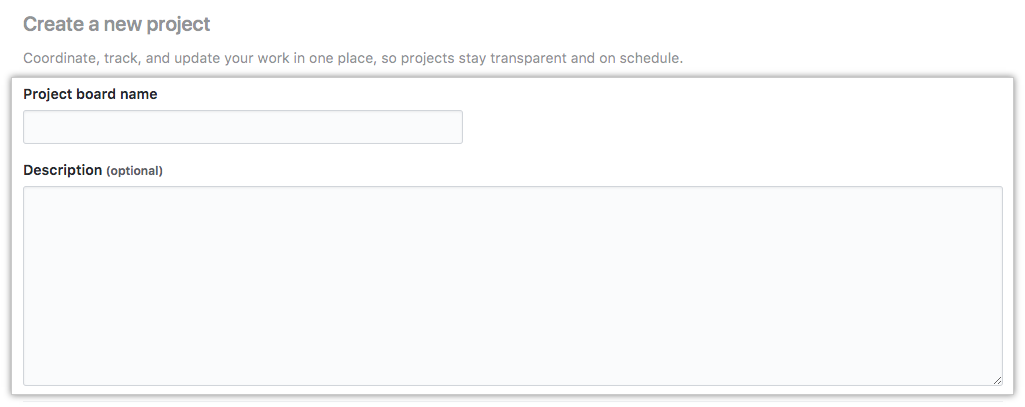Screen dimensions: 1025x407
Task: Click the Project board name input field
Action: point(243,127)
